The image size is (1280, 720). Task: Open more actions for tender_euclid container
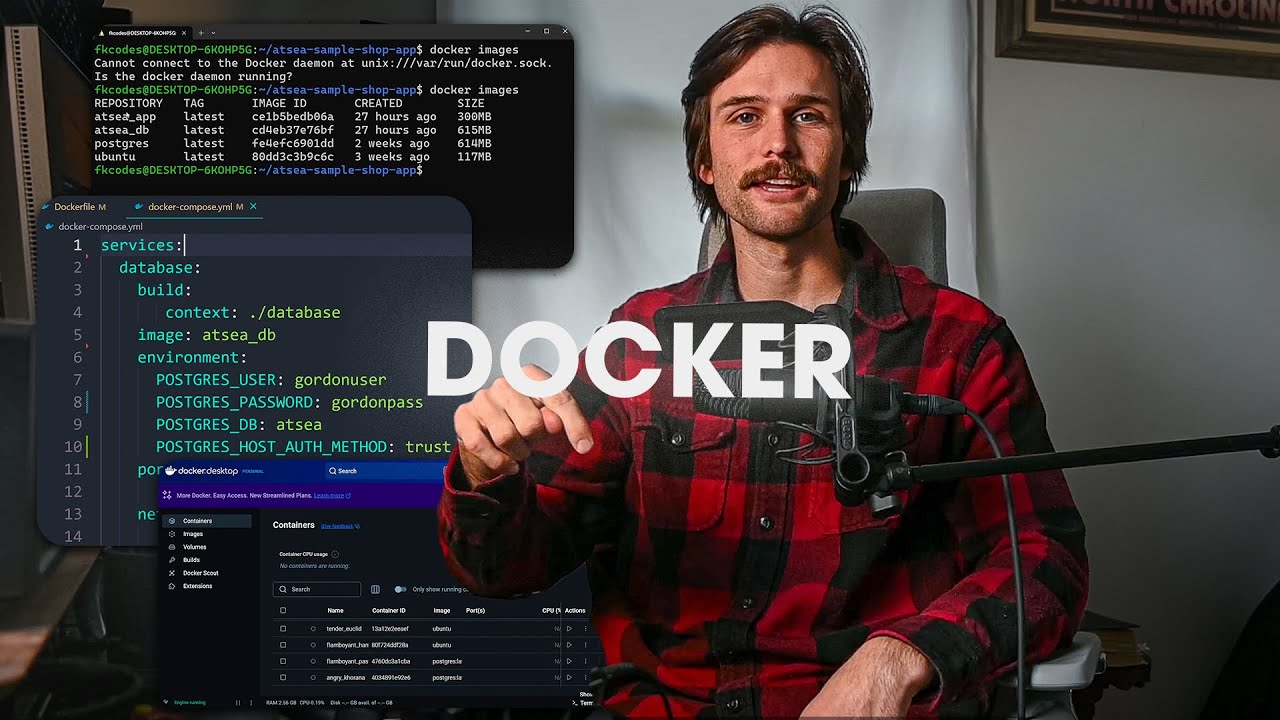tap(585, 629)
